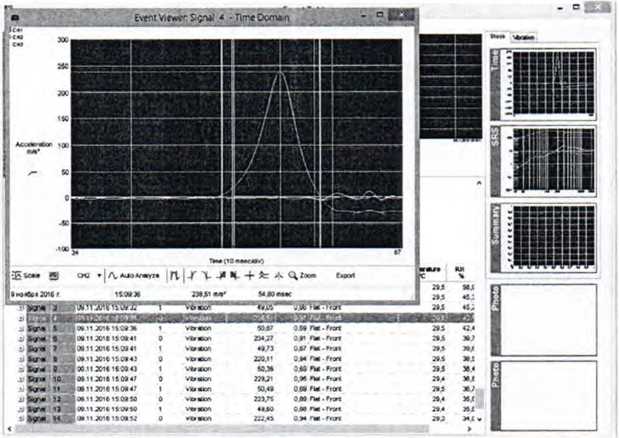Select the crosshair cursor tool
Screen dimensions: 619x438
249,275
